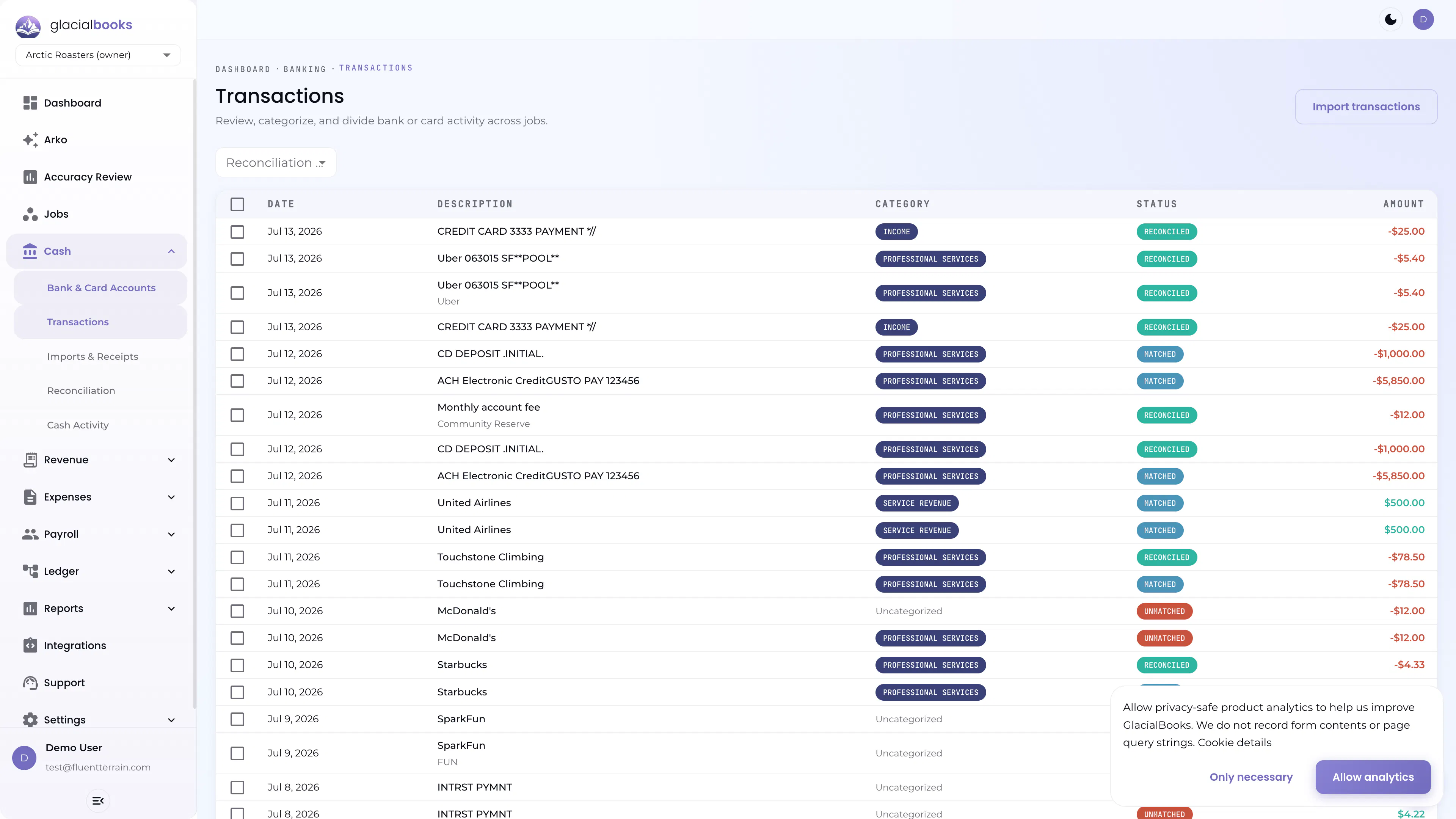Collapse the sidebar with the menu icon

(x=98, y=801)
